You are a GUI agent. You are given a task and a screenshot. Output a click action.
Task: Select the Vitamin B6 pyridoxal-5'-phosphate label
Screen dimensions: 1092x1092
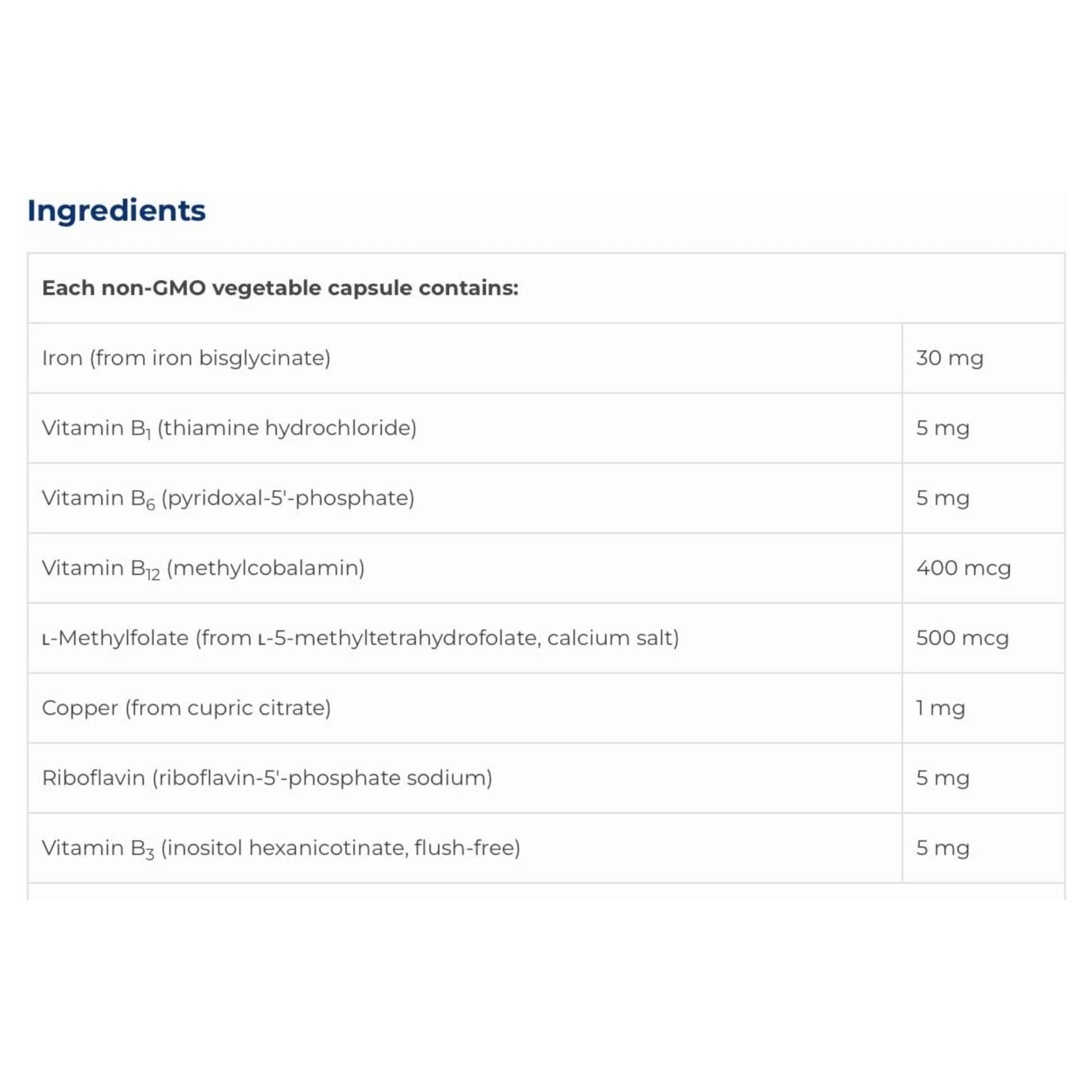[228, 499]
